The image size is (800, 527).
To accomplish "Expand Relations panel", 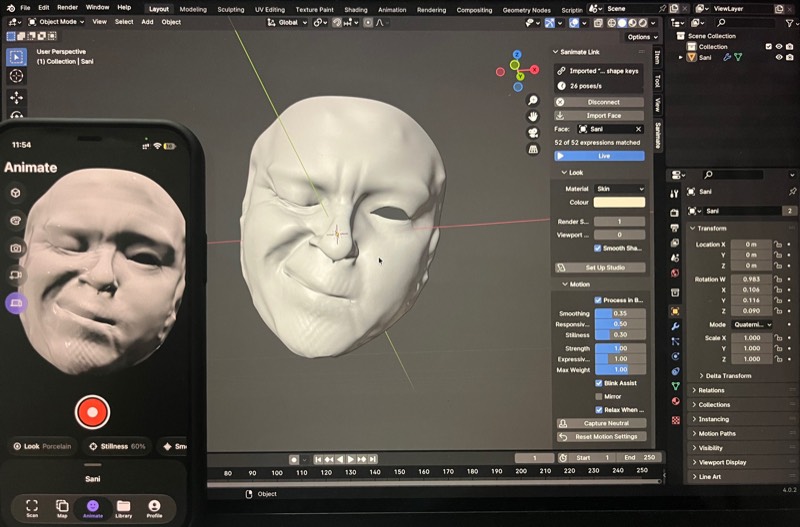I will tap(708, 390).
